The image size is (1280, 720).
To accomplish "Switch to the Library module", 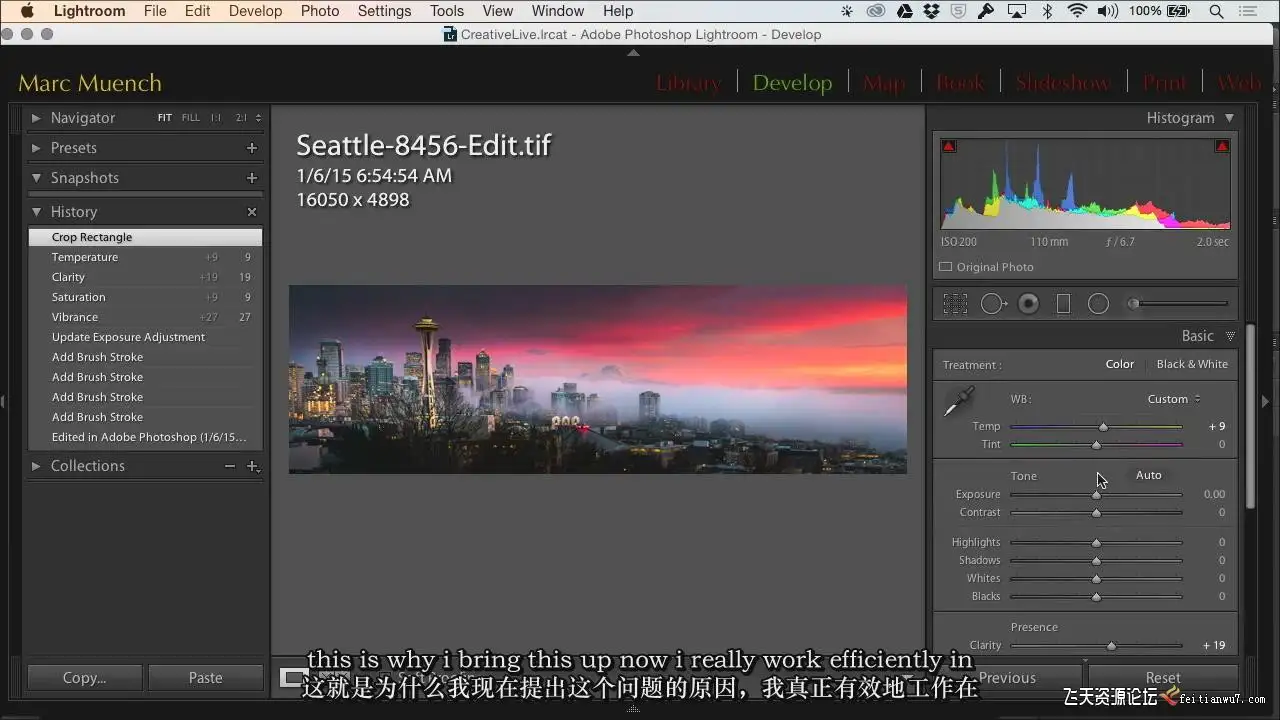I will tap(688, 83).
